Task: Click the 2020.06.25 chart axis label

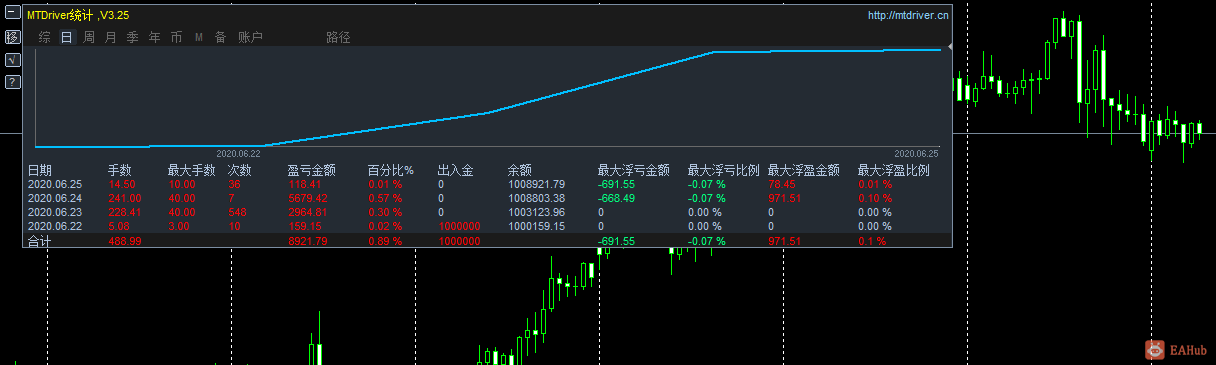Action: pos(916,153)
